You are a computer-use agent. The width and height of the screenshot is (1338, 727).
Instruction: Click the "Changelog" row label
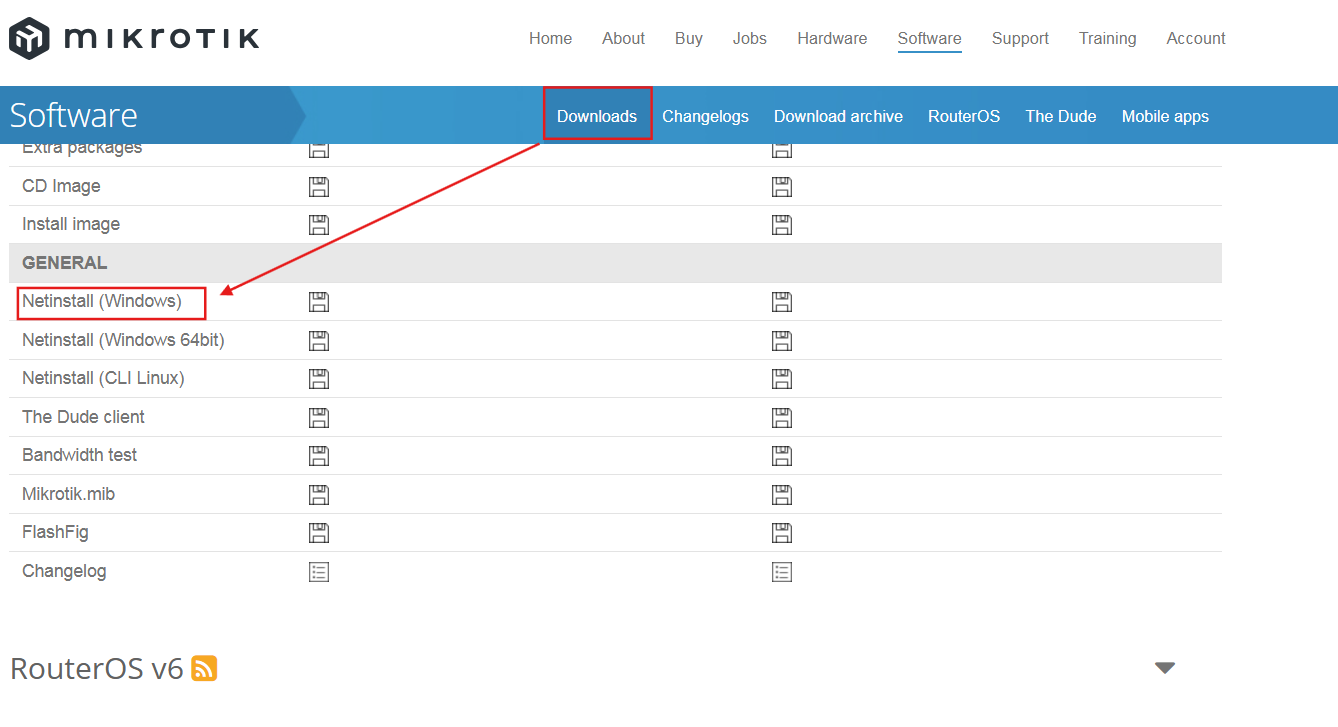point(64,571)
